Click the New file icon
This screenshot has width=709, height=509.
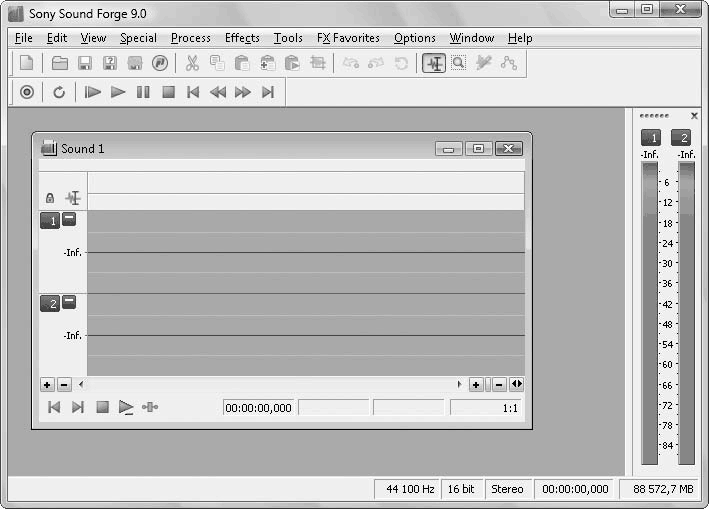pos(27,63)
